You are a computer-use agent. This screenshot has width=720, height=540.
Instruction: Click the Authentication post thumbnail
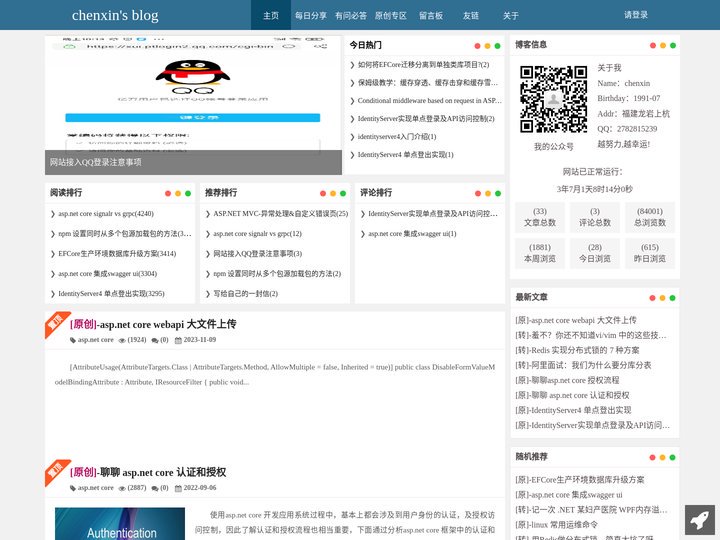point(120,523)
